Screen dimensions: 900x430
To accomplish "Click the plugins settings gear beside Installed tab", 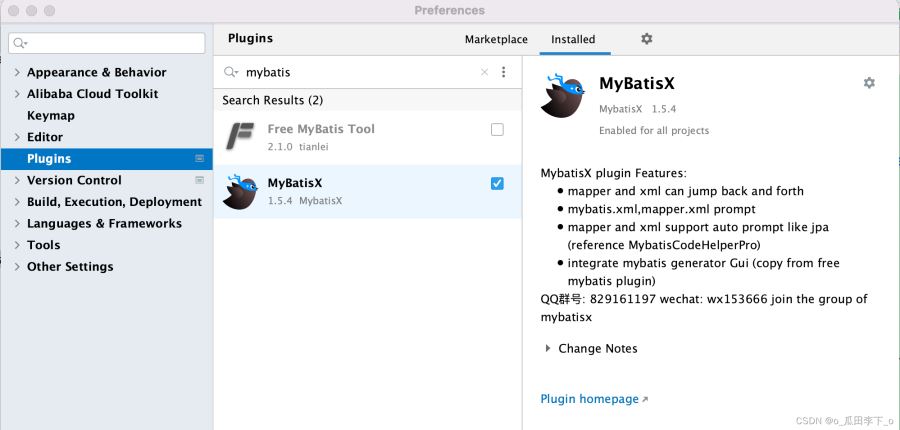I will pos(646,38).
